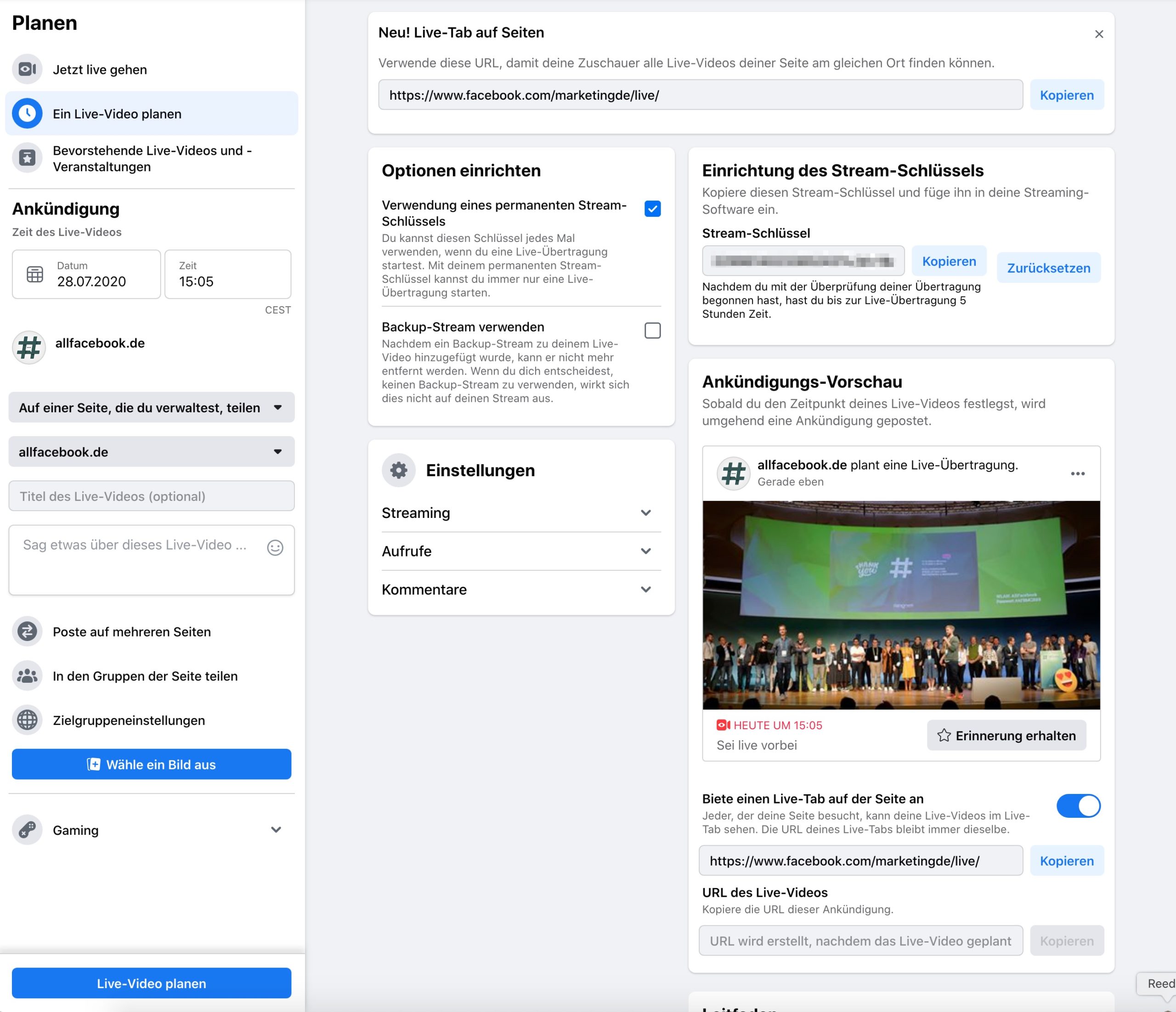Click Erinnerung erhalten in the preview
1176x1012 pixels.
click(x=1006, y=735)
